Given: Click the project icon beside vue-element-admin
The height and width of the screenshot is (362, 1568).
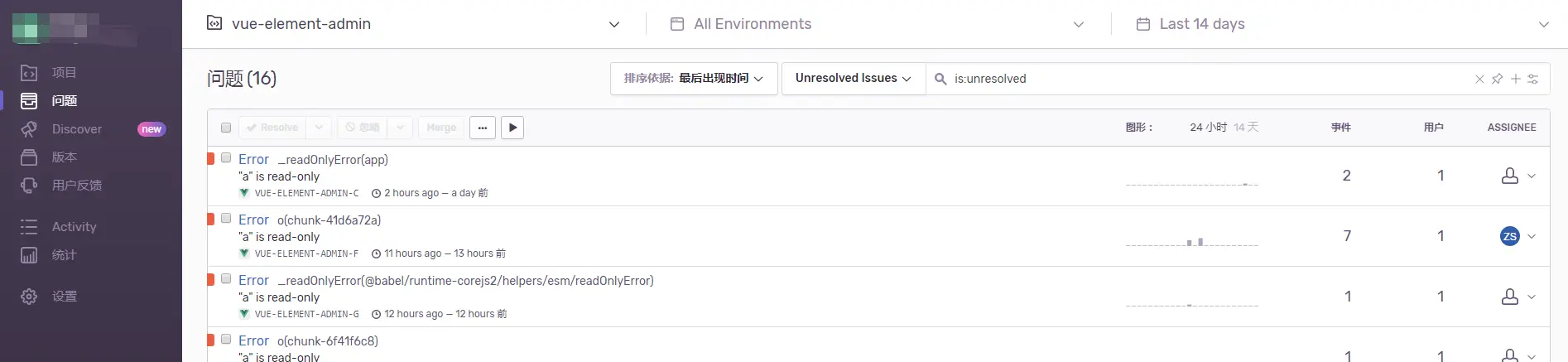Looking at the screenshot, I should (214, 23).
